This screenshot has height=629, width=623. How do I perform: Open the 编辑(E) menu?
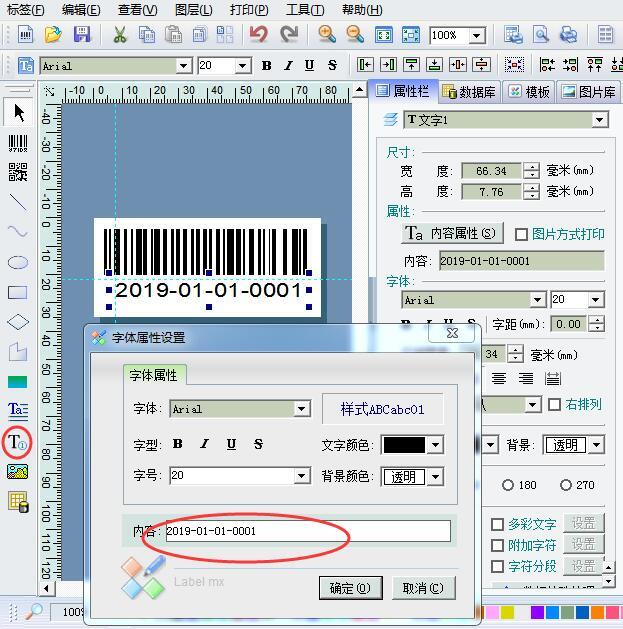(81, 9)
